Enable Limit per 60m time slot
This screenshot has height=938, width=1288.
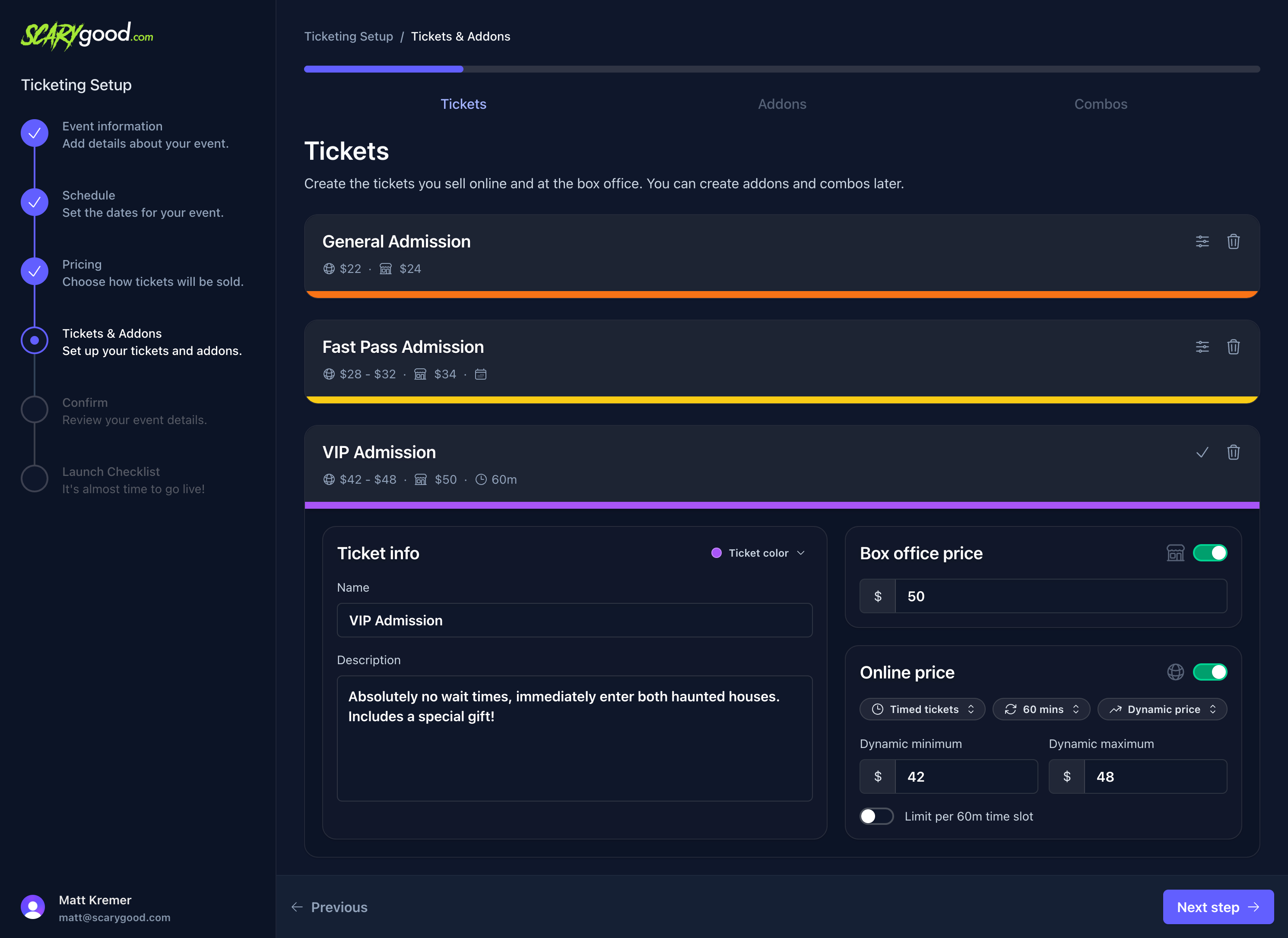(x=876, y=816)
